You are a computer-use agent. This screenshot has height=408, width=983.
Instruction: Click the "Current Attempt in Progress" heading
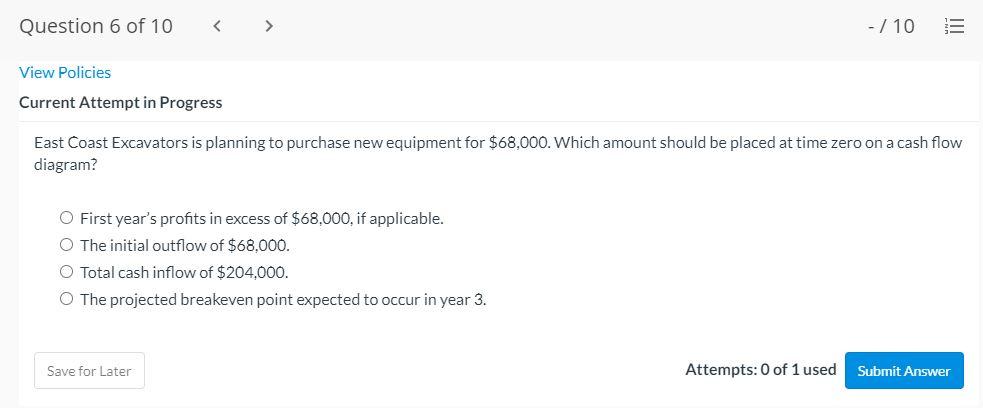[x=120, y=102]
